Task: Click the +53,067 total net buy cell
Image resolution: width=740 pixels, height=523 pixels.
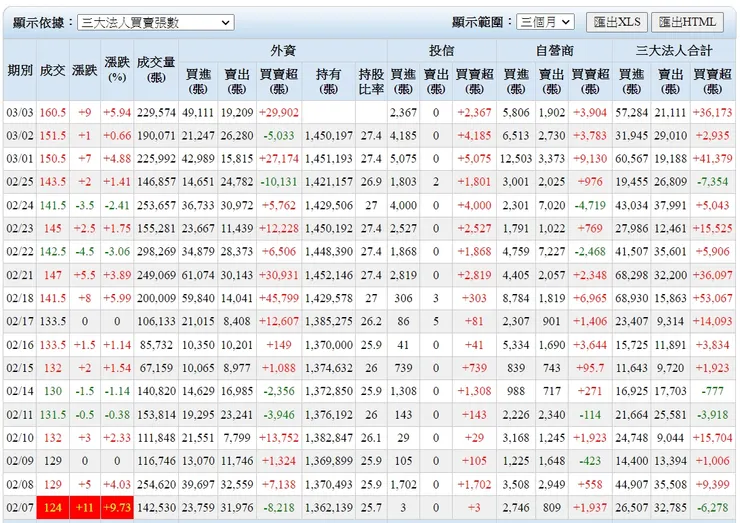Action: pos(712,298)
